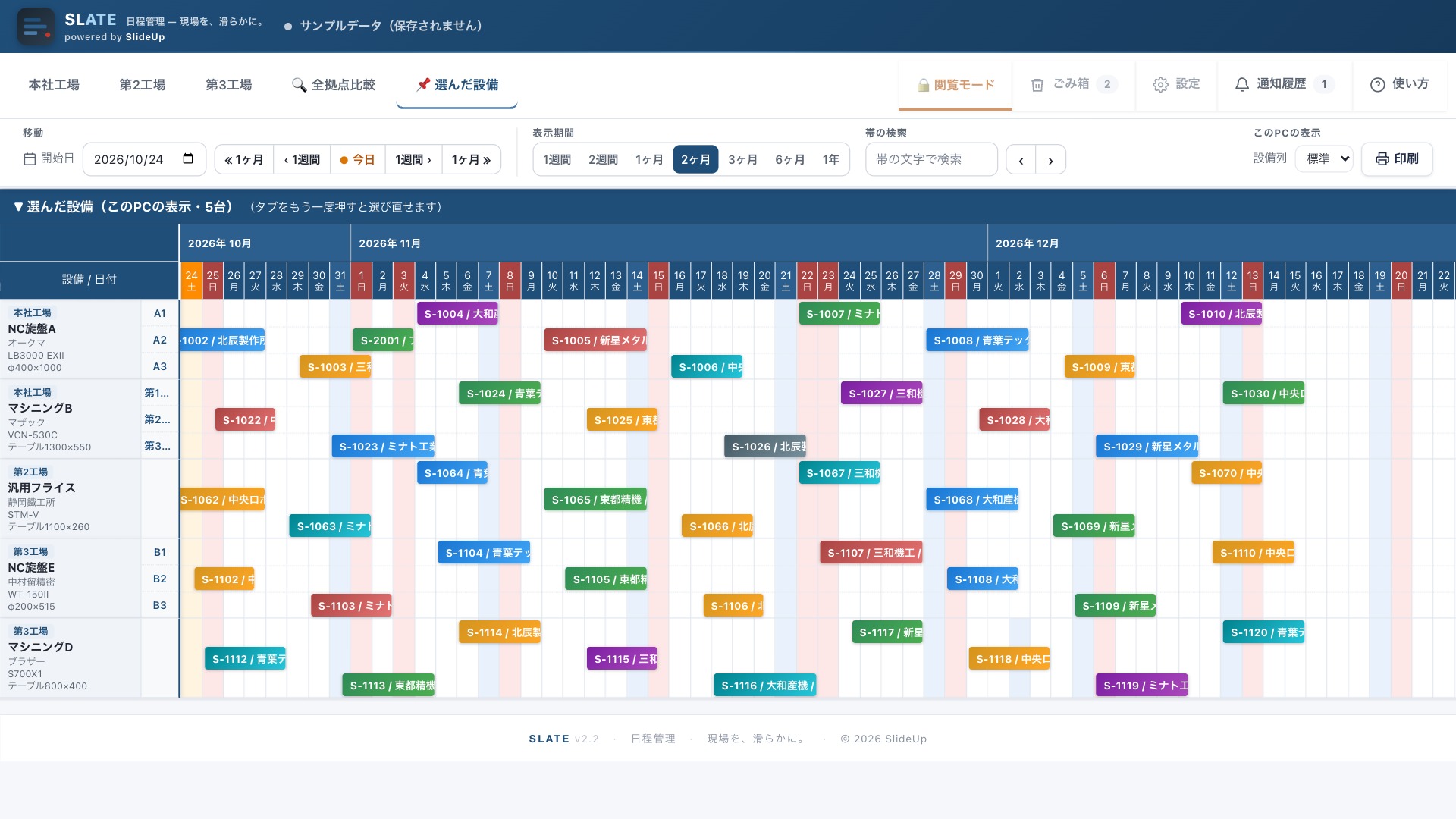Click the November 15 date header
The width and height of the screenshot is (1456, 819).
(658, 281)
